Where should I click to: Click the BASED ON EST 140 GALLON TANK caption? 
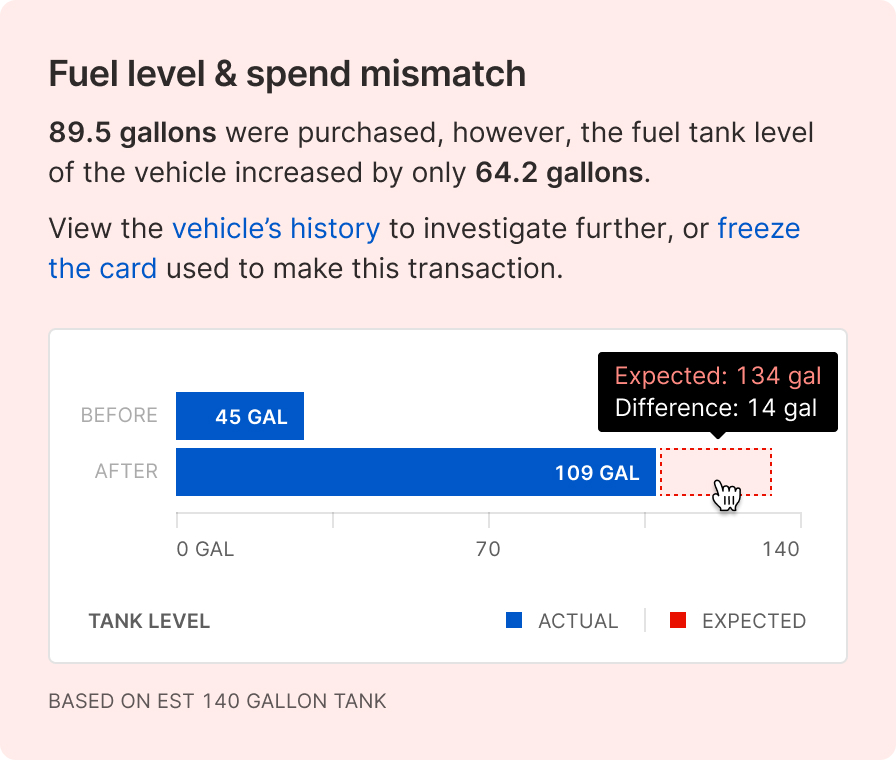coord(217,701)
